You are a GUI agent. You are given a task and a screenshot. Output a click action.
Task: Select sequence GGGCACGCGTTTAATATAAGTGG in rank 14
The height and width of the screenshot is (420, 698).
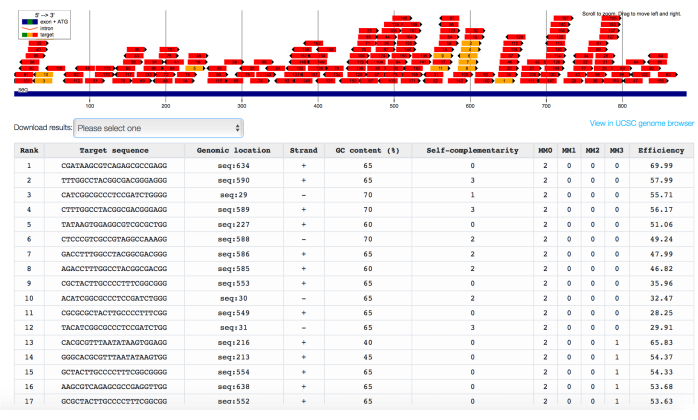click(114, 357)
